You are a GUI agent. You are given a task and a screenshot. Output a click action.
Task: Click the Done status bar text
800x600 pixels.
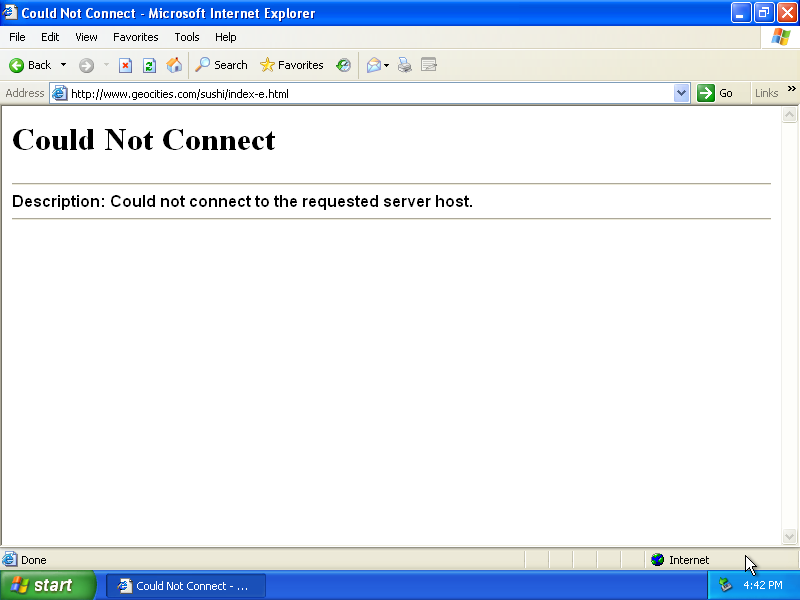click(x=34, y=560)
